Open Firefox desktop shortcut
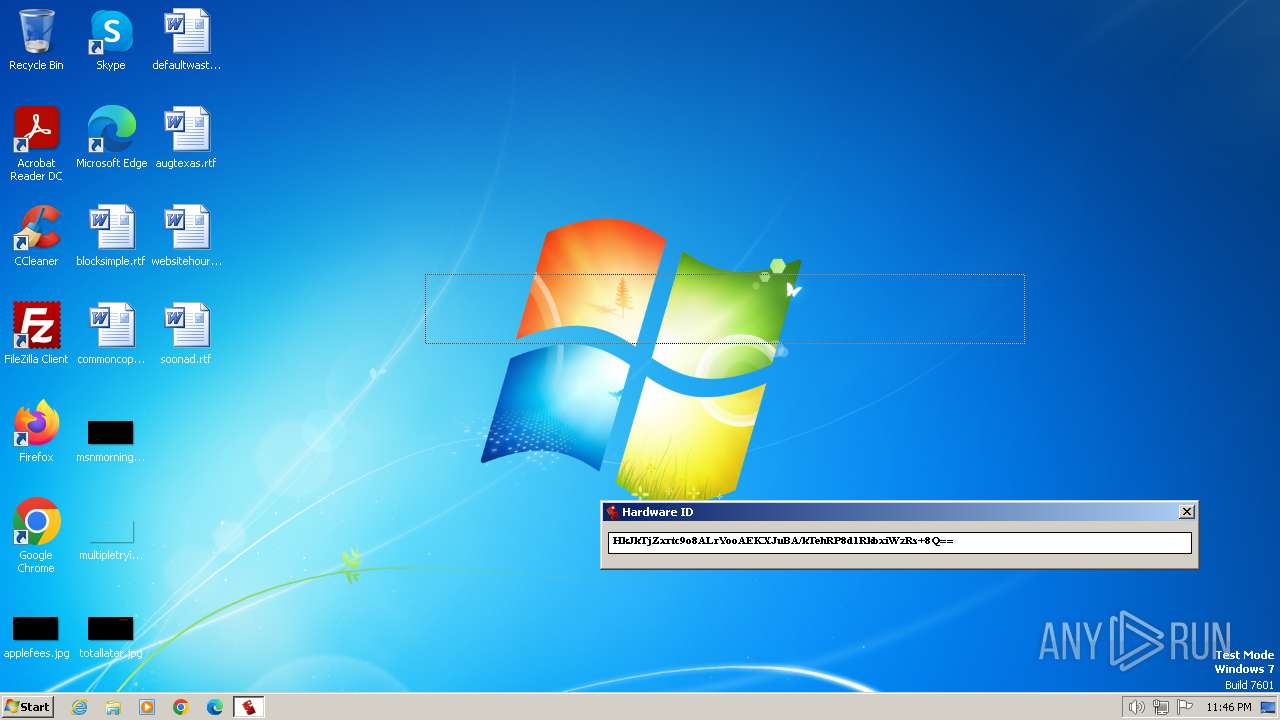Screen dimensions: 1280x720 pos(36,432)
